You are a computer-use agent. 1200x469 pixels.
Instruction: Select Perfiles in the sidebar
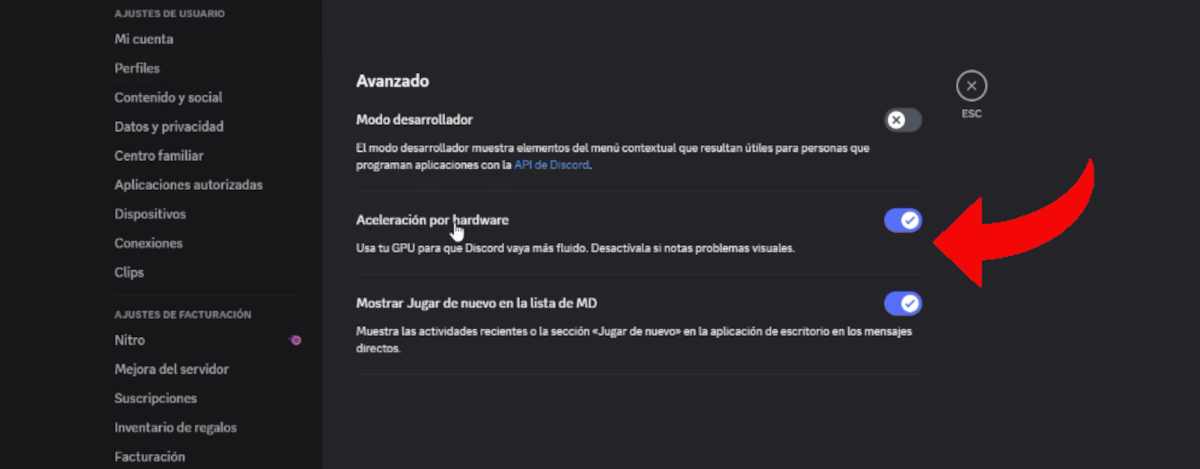click(x=137, y=68)
